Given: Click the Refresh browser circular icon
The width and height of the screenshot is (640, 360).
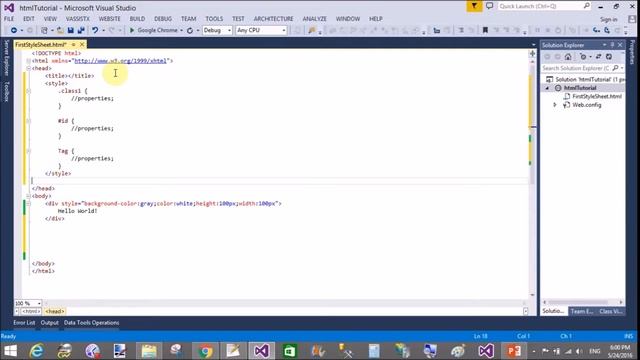Looking at the screenshot, I should tap(190, 30).
